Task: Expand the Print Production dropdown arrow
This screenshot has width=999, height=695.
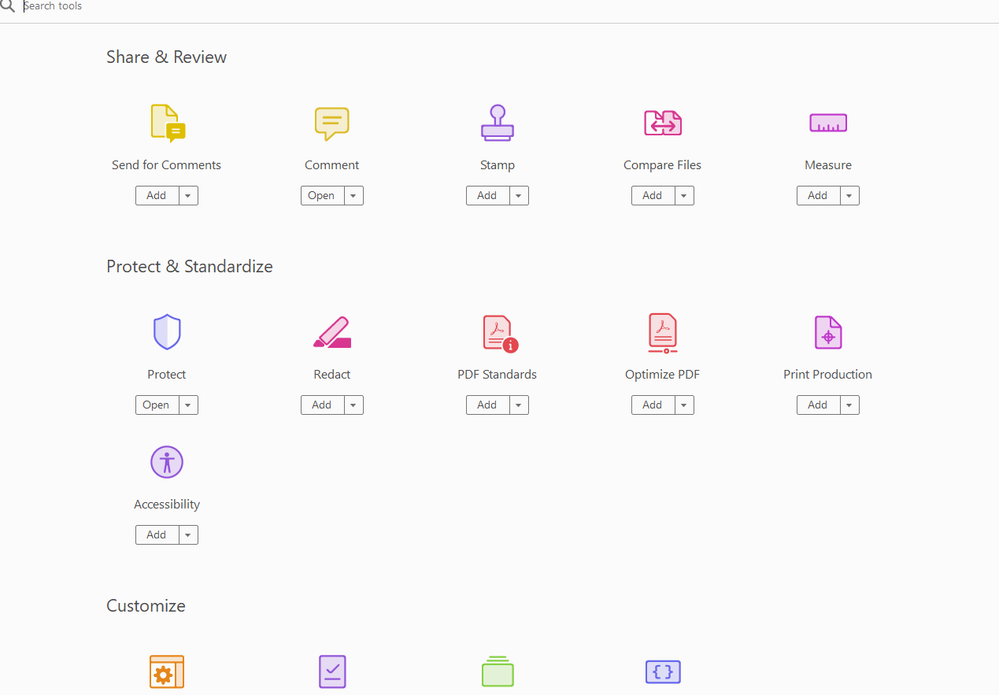Action: [x=849, y=405]
